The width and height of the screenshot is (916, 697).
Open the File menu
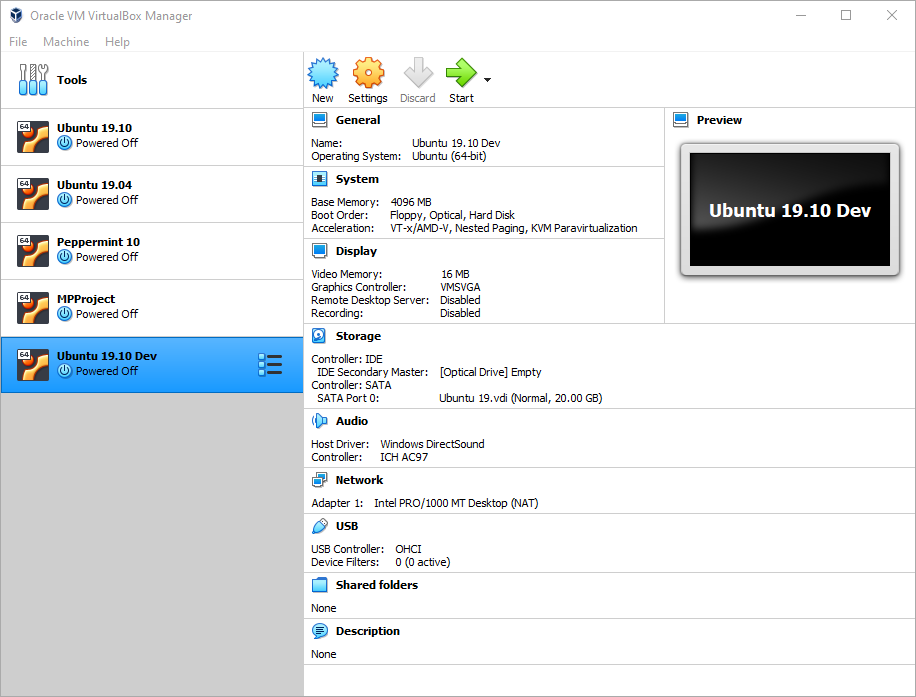pos(18,41)
